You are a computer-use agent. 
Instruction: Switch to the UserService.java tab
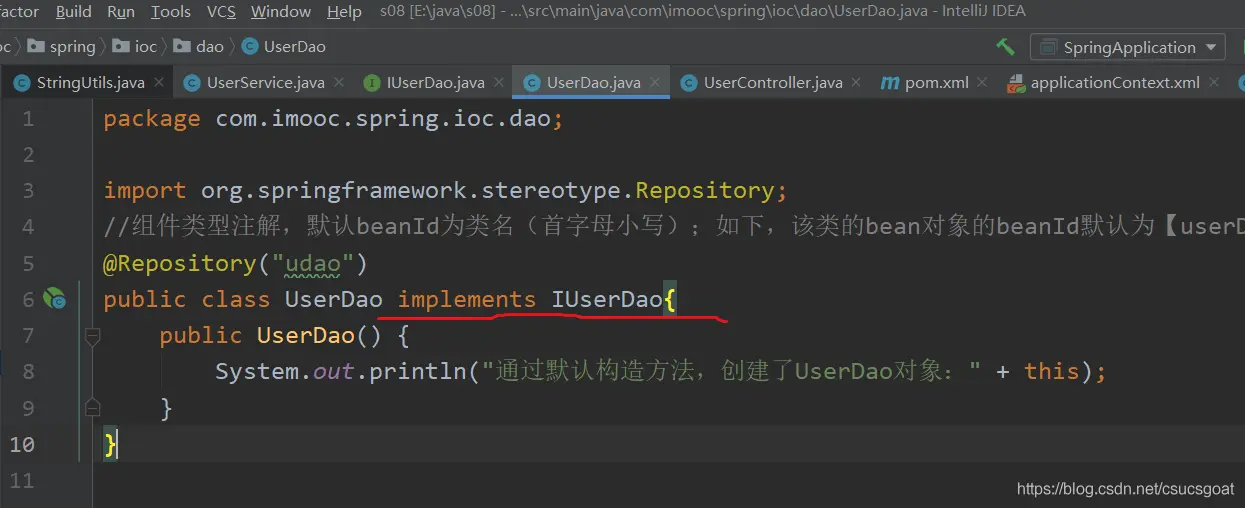[x=265, y=83]
